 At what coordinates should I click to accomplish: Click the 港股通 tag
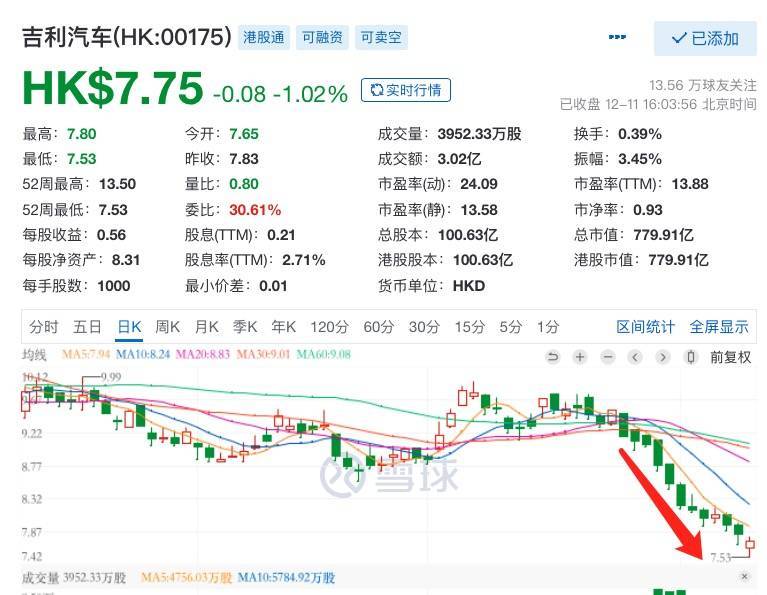tap(264, 38)
